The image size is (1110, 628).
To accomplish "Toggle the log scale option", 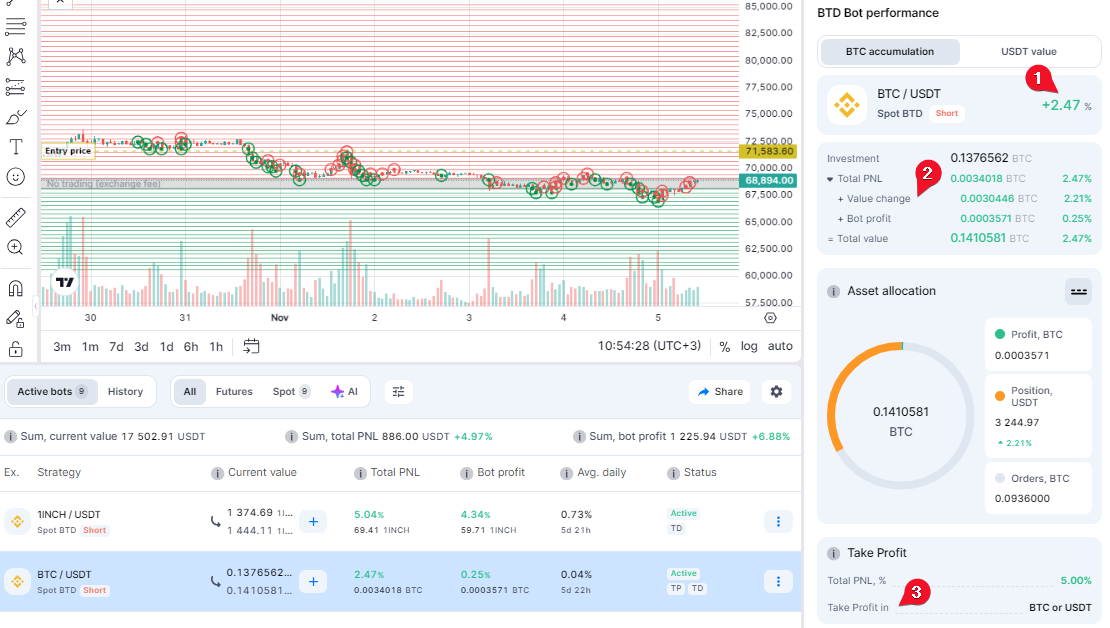I will click(x=749, y=346).
